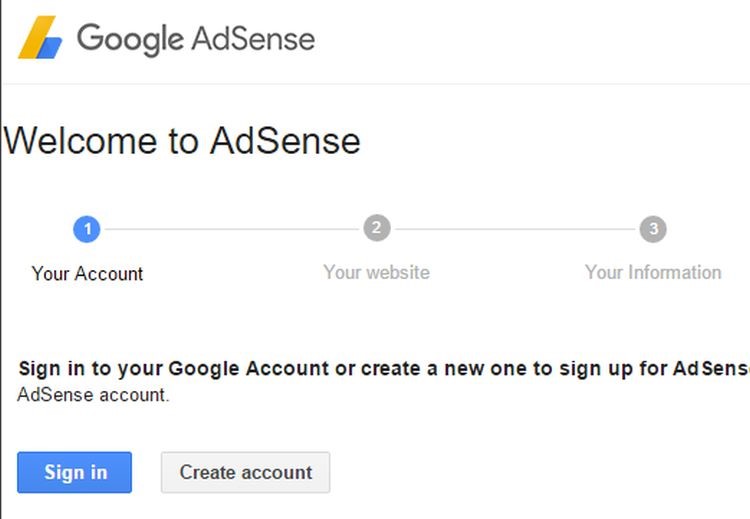Click the word Google in the header logo

pyautogui.click(x=130, y=39)
